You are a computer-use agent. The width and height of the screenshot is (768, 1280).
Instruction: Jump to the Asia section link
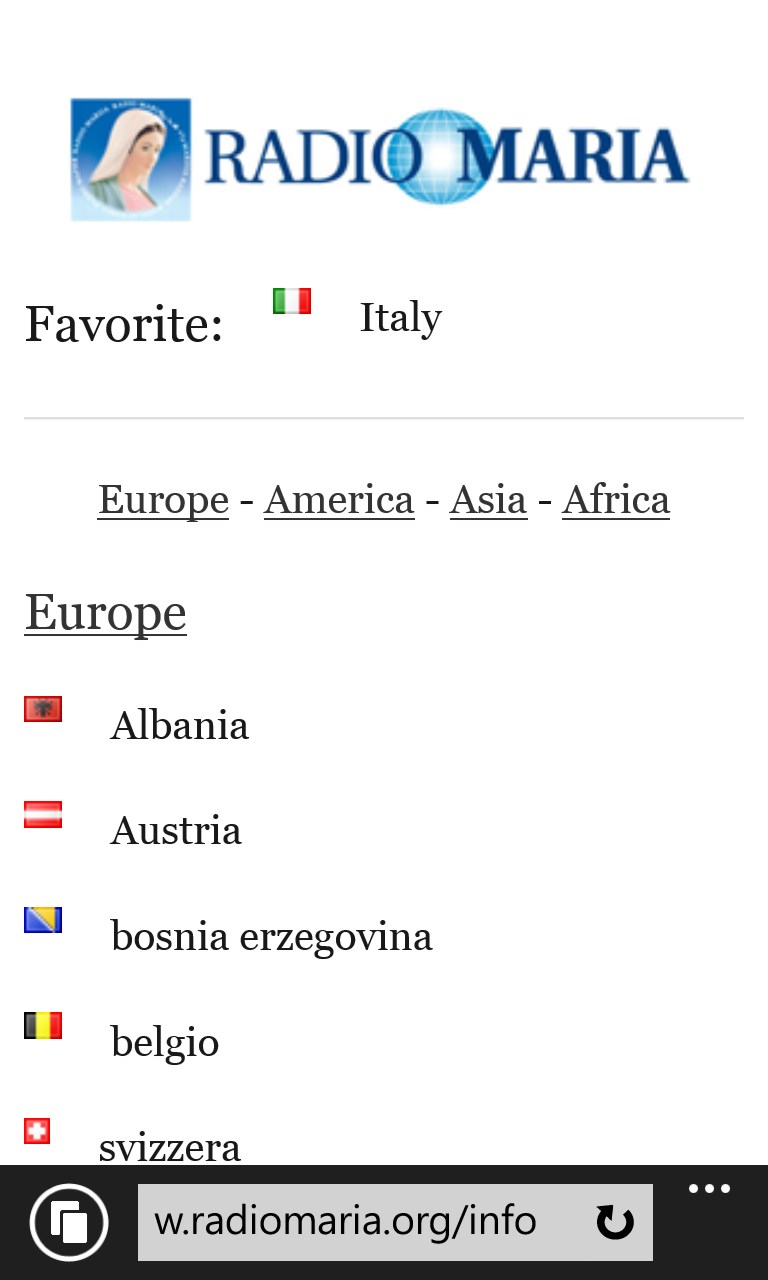[x=488, y=500]
